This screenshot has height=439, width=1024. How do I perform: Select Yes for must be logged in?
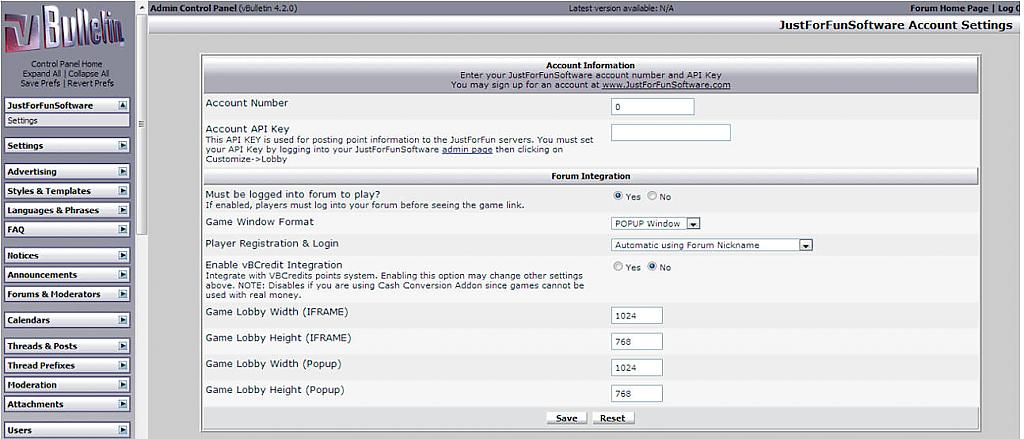(618, 196)
